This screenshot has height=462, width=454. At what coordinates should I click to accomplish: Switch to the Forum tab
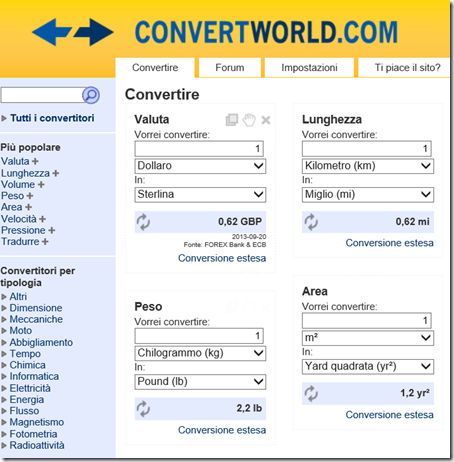(230, 68)
